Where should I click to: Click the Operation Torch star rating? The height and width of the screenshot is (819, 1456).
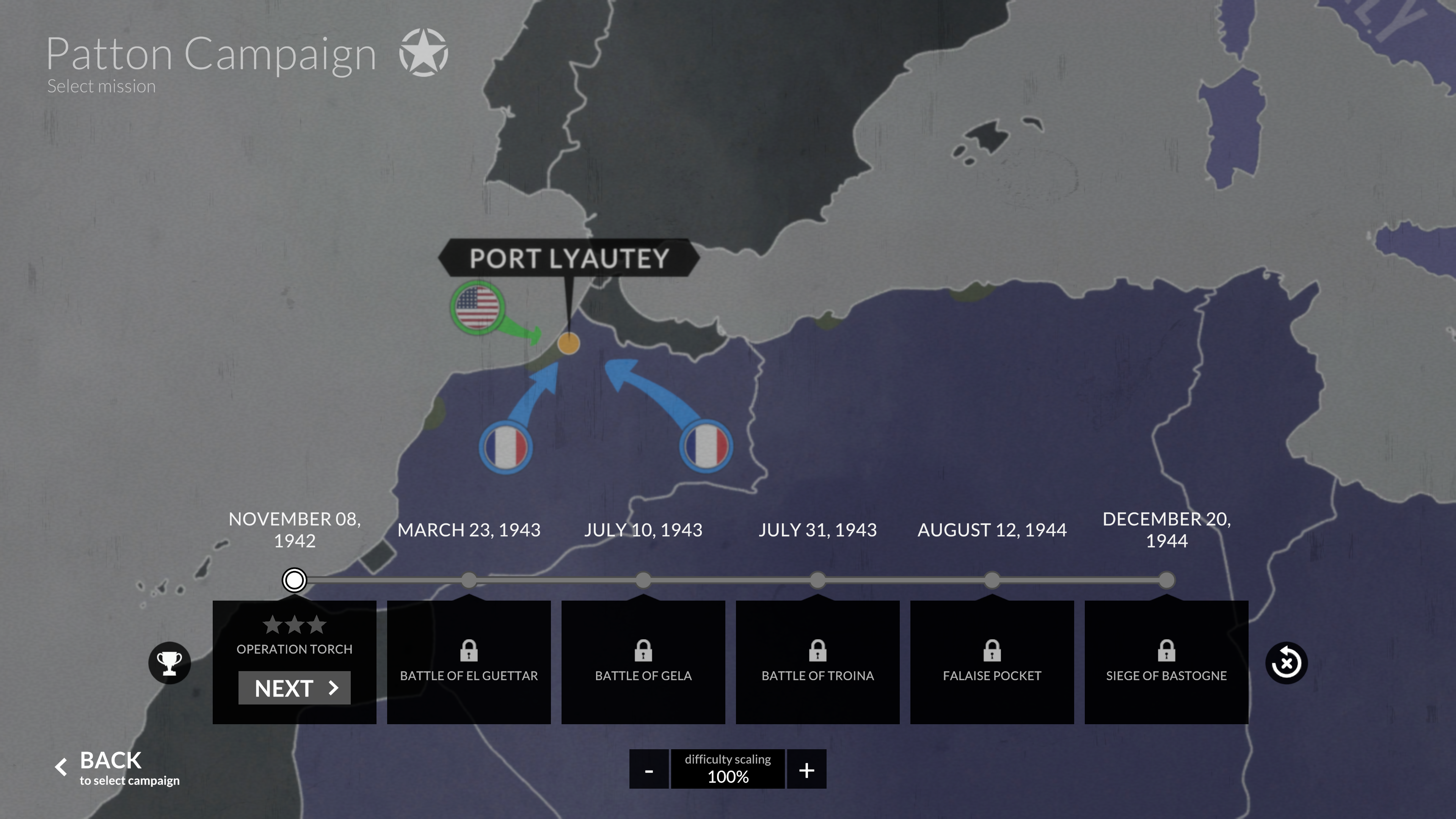click(x=295, y=624)
